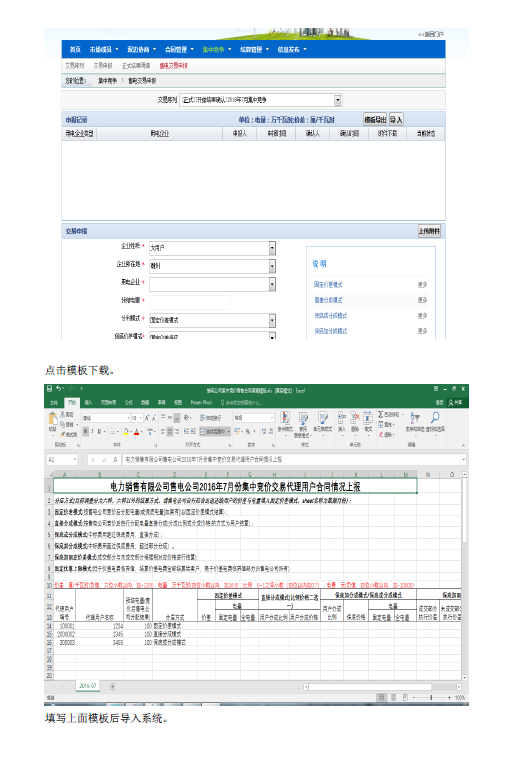This screenshot has height=758, width=521.
Task: Click the Excel undo arrow icon
Action: (59, 388)
